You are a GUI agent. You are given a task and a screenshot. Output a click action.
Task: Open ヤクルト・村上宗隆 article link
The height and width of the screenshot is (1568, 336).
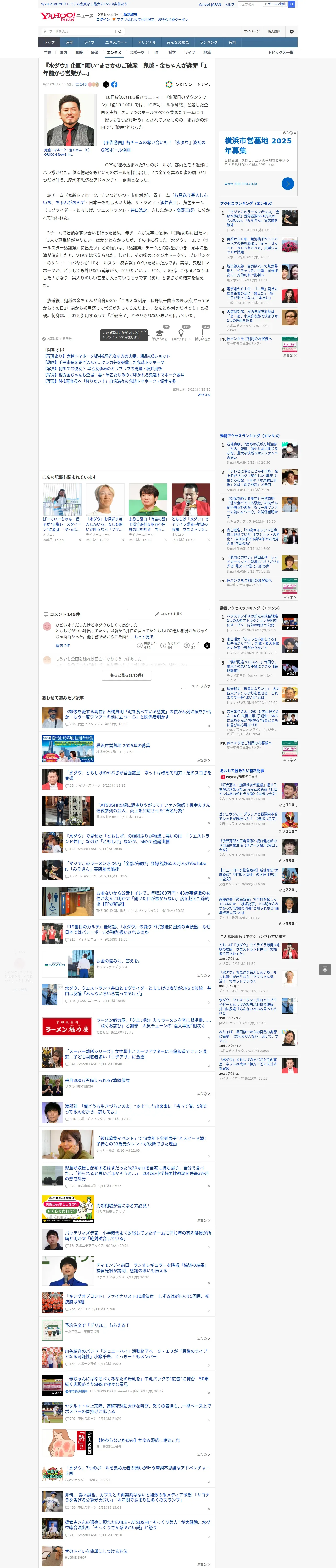(138, 1409)
